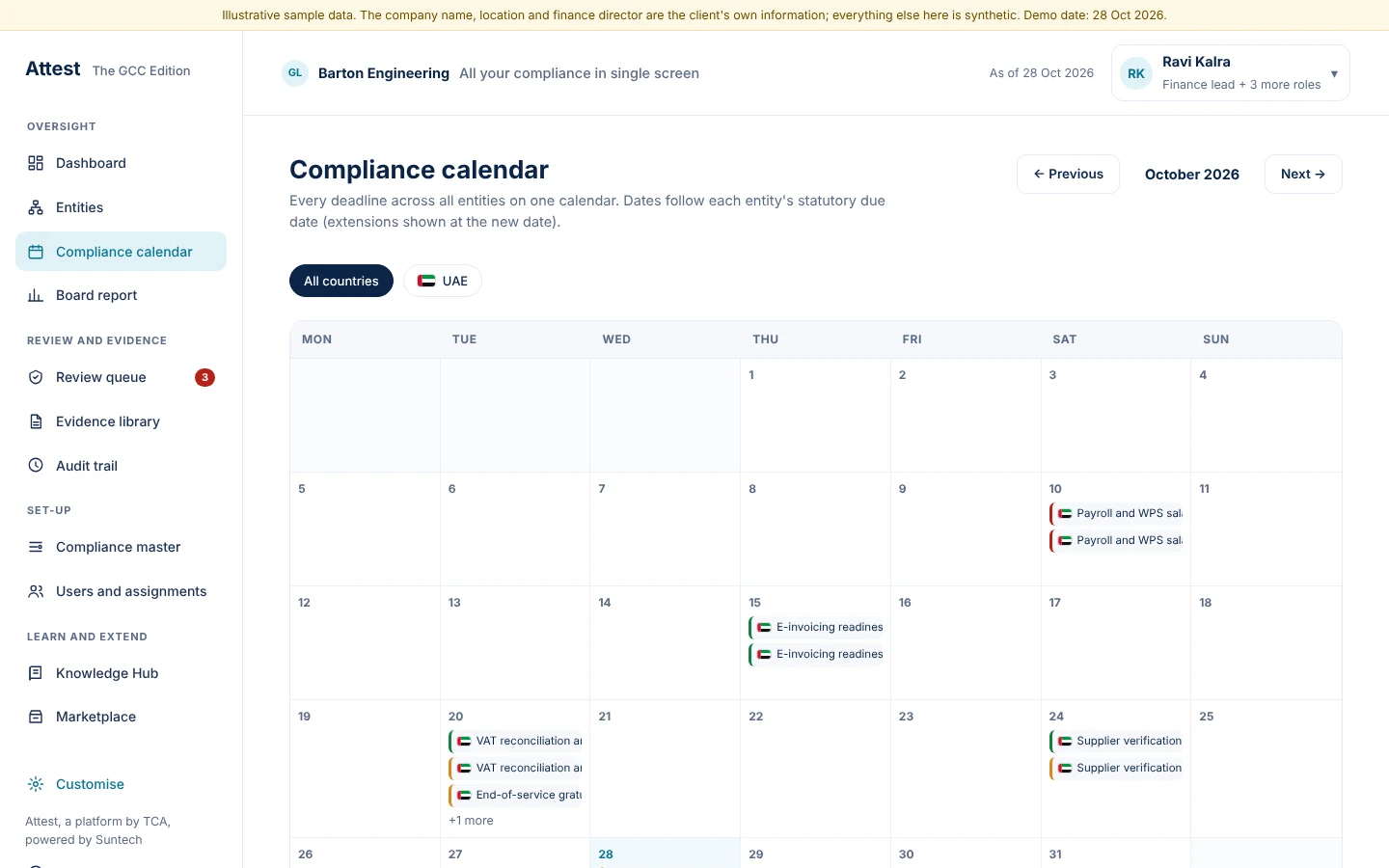Open the Customise link
The width and height of the screenshot is (1389, 868).
(x=90, y=784)
